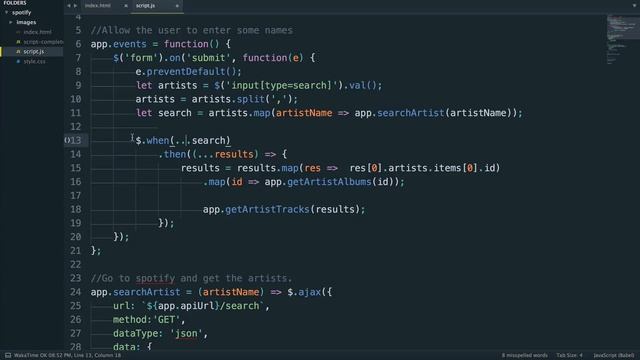640x360 pixels.
Task: Expand the images folder arrow
Action: tap(11, 22)
